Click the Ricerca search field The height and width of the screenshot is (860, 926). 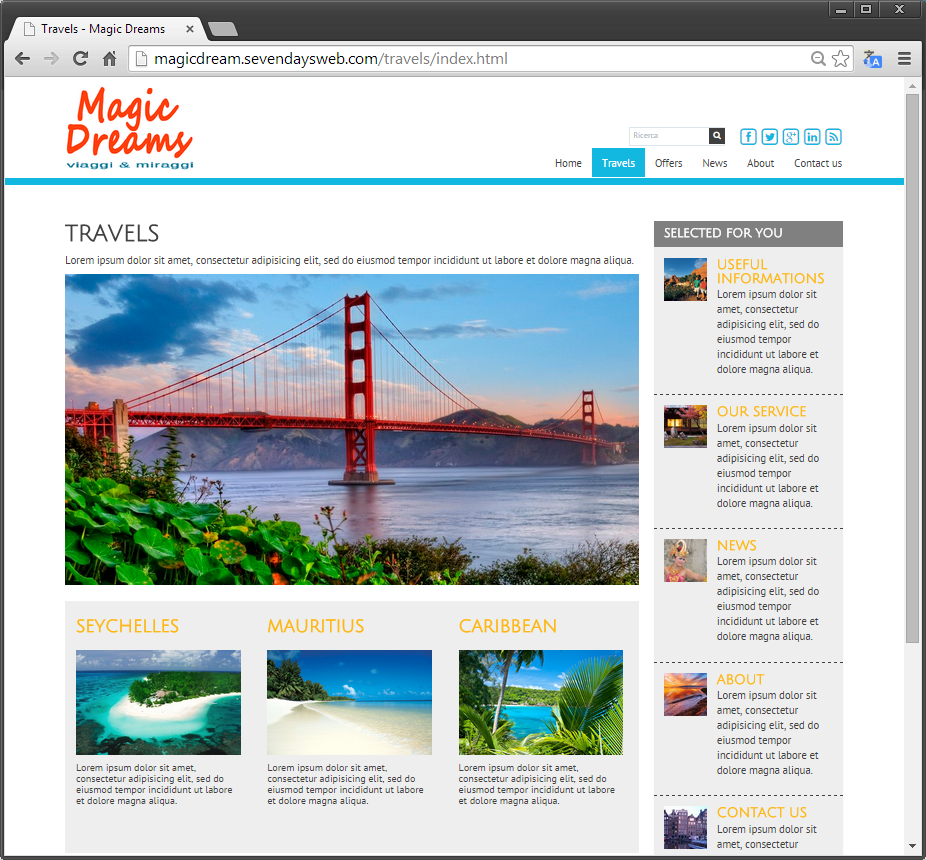pyautogui.click(x=669, y=136)
